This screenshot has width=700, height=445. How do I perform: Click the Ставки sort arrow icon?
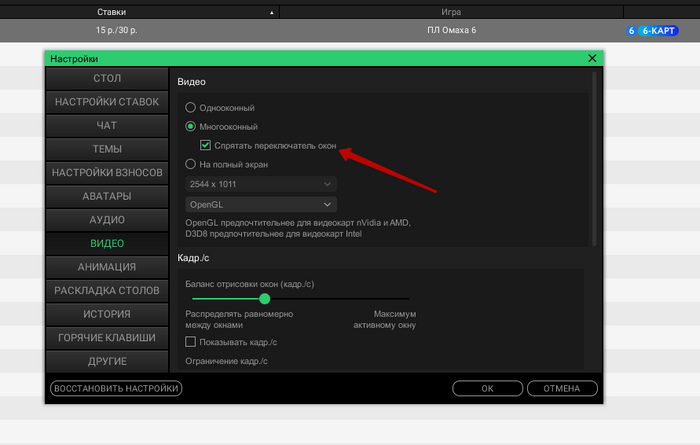[271, 13]
